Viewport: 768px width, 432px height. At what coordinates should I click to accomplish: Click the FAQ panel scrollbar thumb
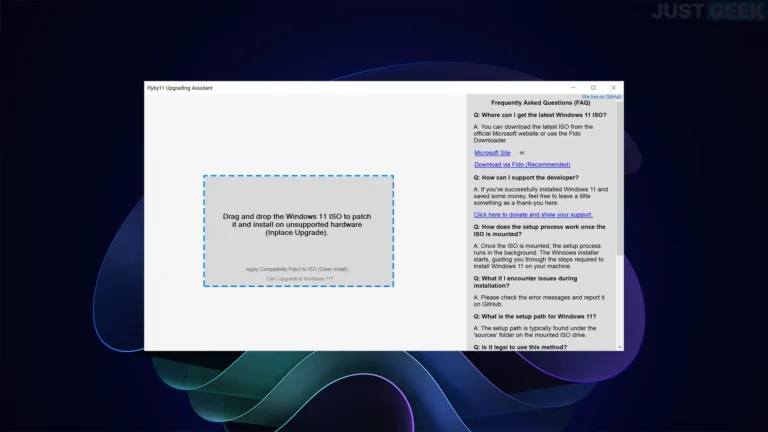619,180
